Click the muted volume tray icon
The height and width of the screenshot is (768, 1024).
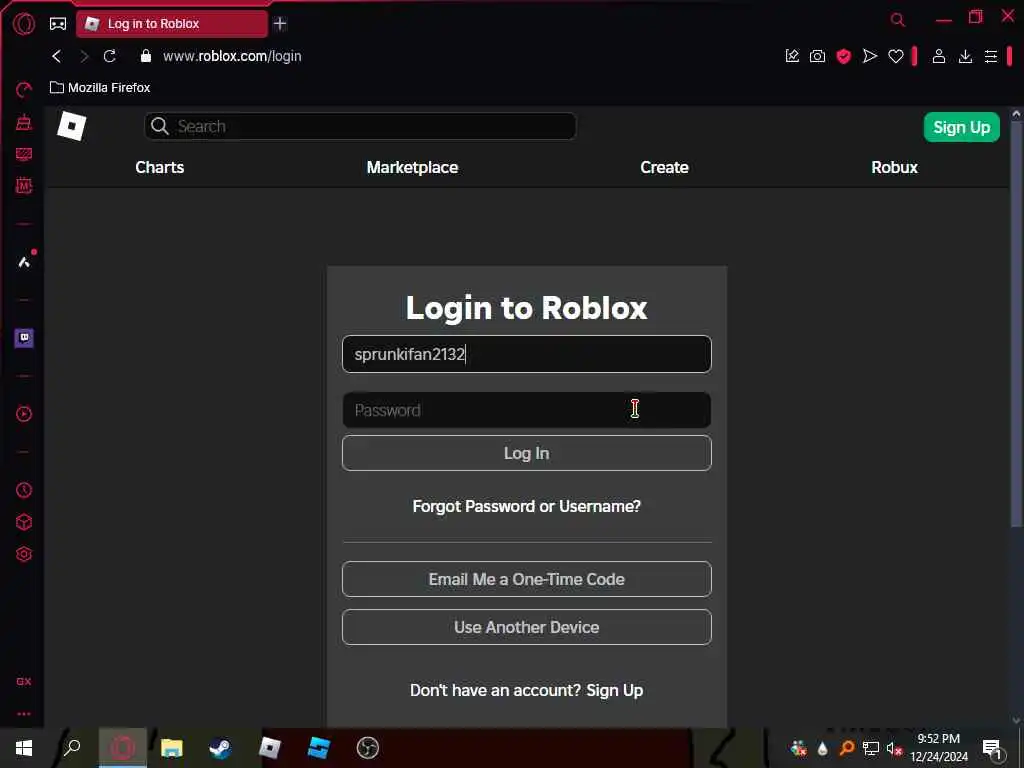(x=894, y=748)
